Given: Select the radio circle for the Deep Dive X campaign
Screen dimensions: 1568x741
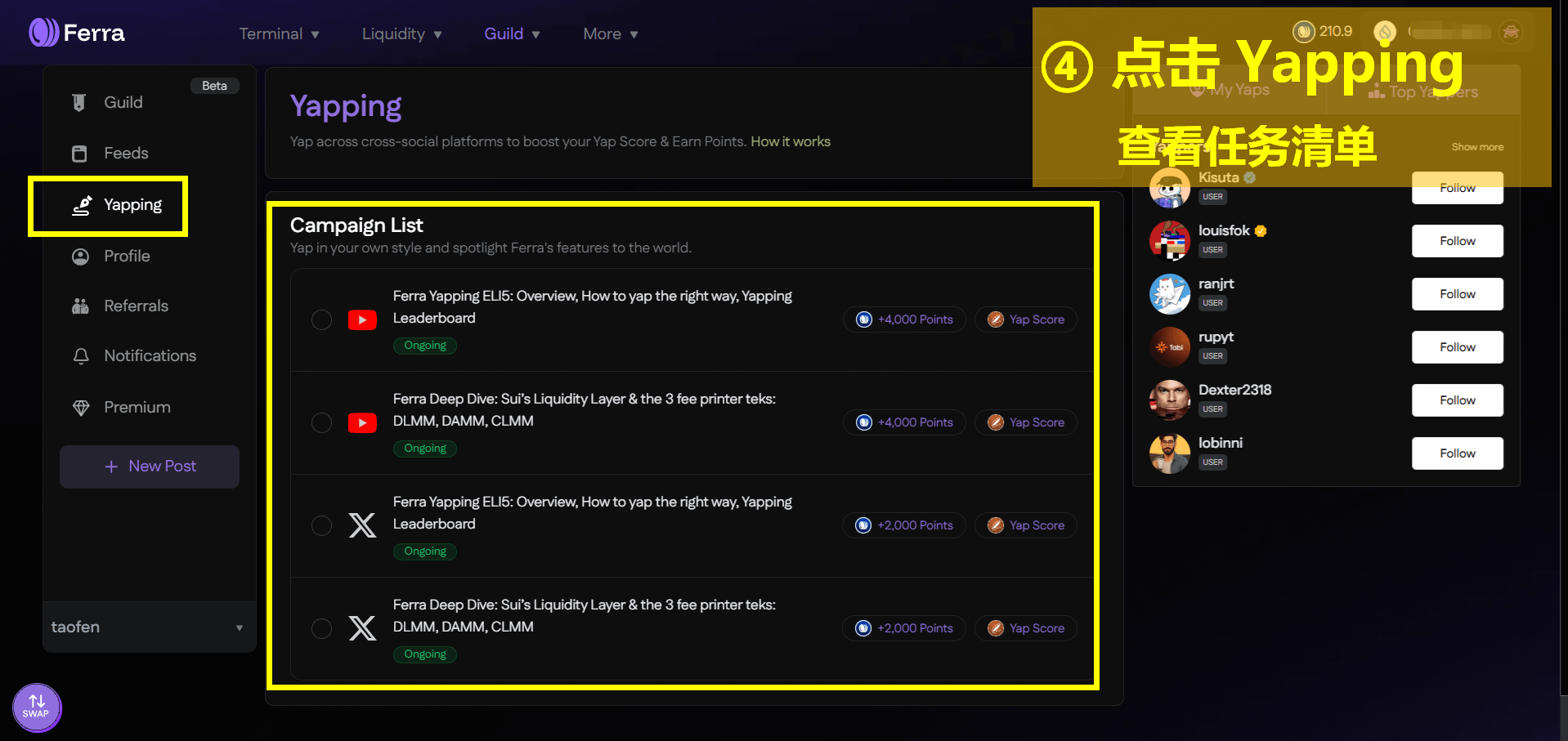Looking at the screenshot, I should coord(322,628).
